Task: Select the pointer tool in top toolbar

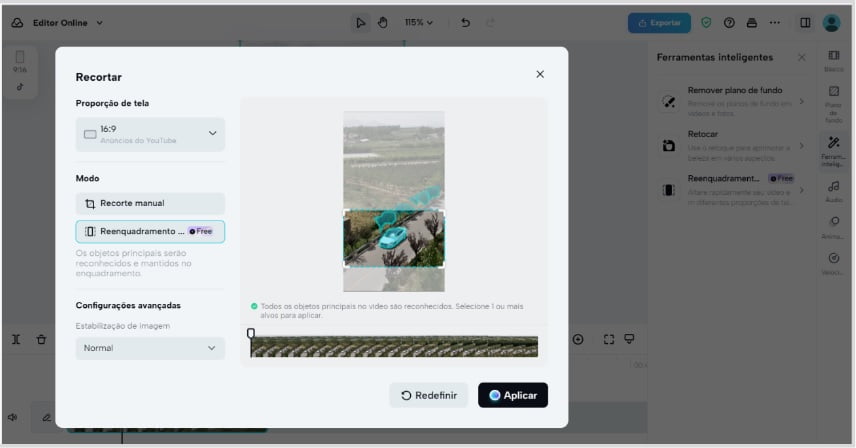Action: coord(360,23)
